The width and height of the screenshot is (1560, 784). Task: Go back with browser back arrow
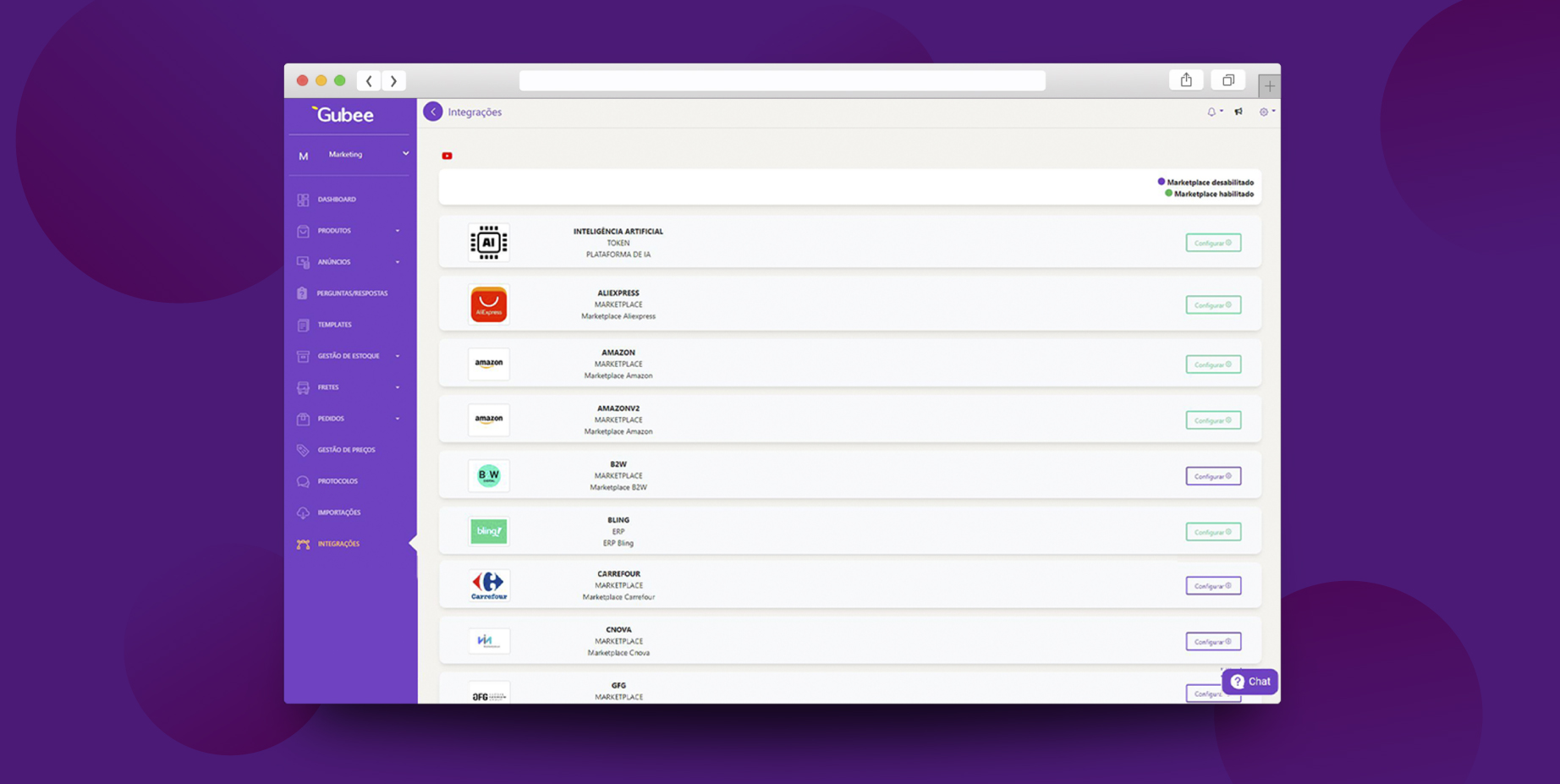(369, 81)
